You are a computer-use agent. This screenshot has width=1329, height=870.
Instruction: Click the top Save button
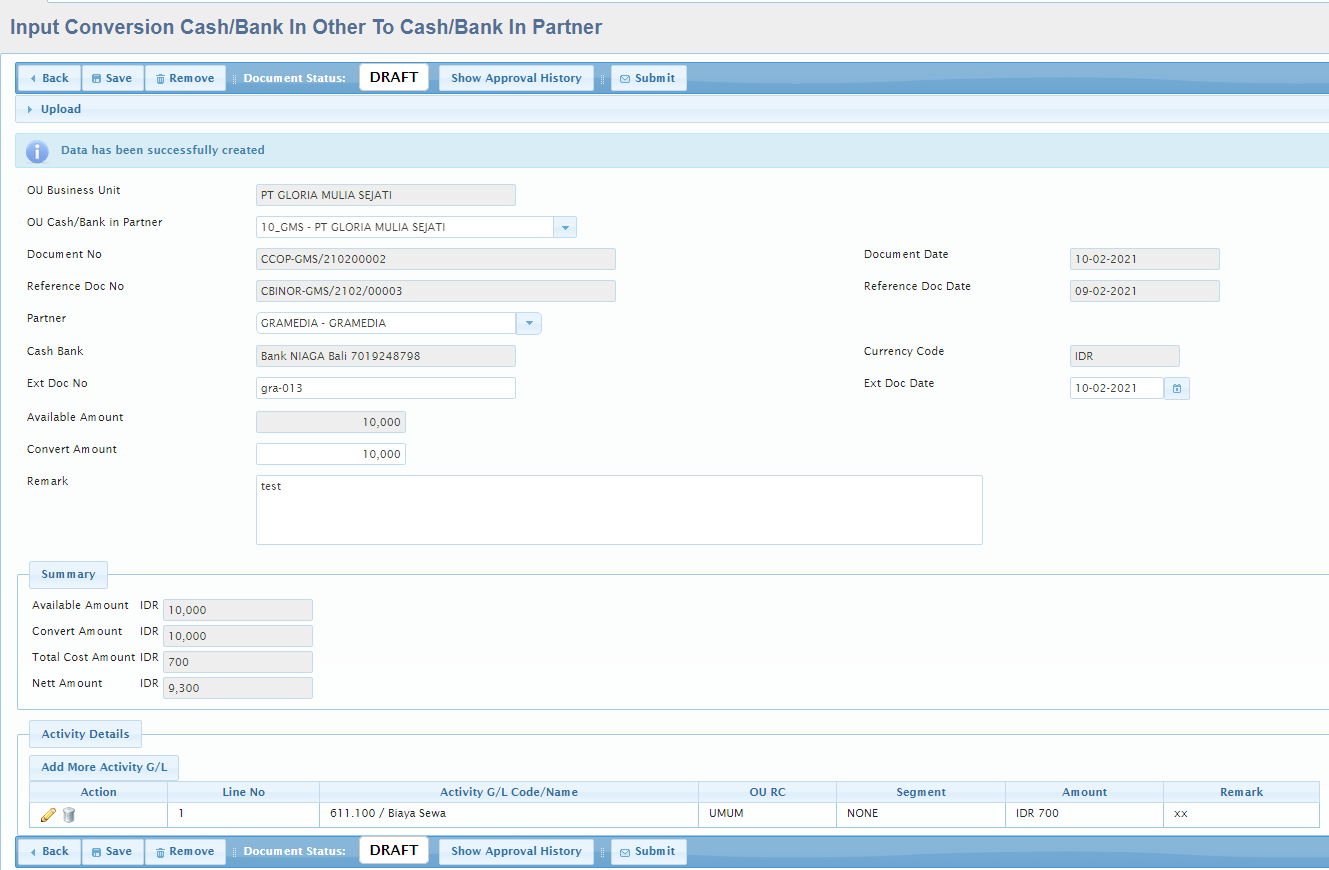112,78
